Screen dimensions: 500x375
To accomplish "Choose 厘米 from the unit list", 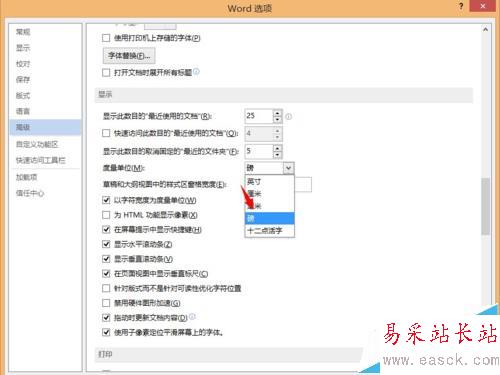I will [269, 193].
